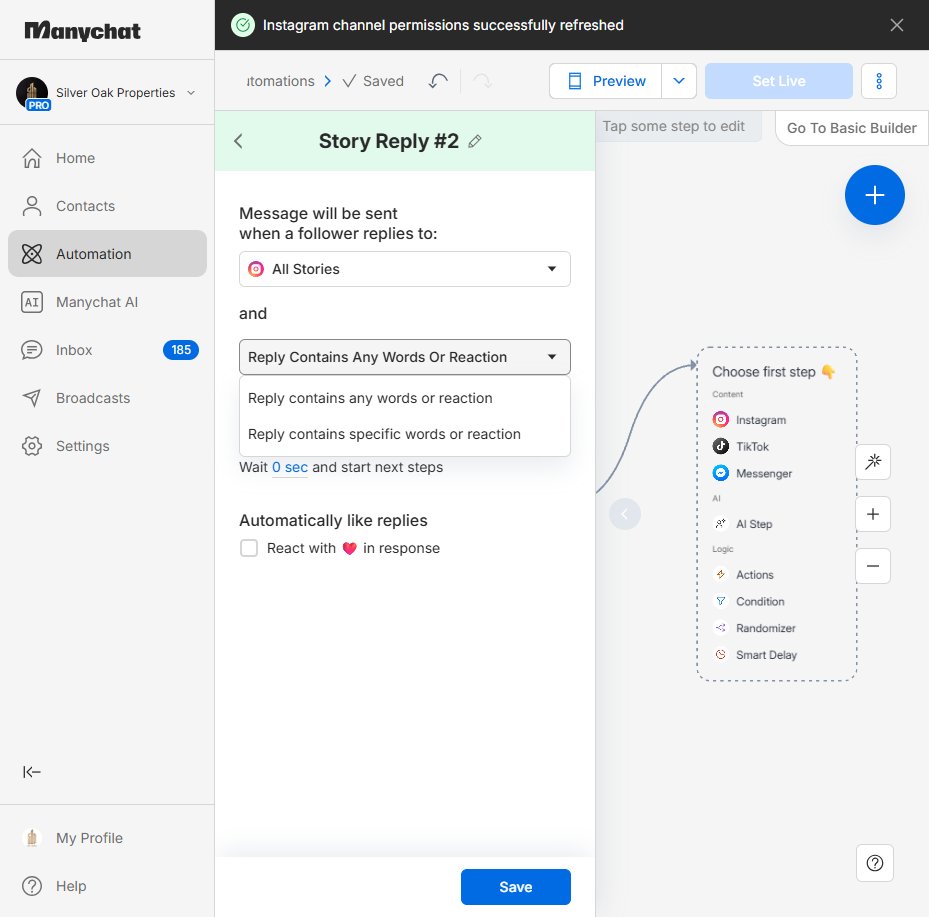Open the canvas help question mark
The image size is (929, 917).
coord(874,863)
